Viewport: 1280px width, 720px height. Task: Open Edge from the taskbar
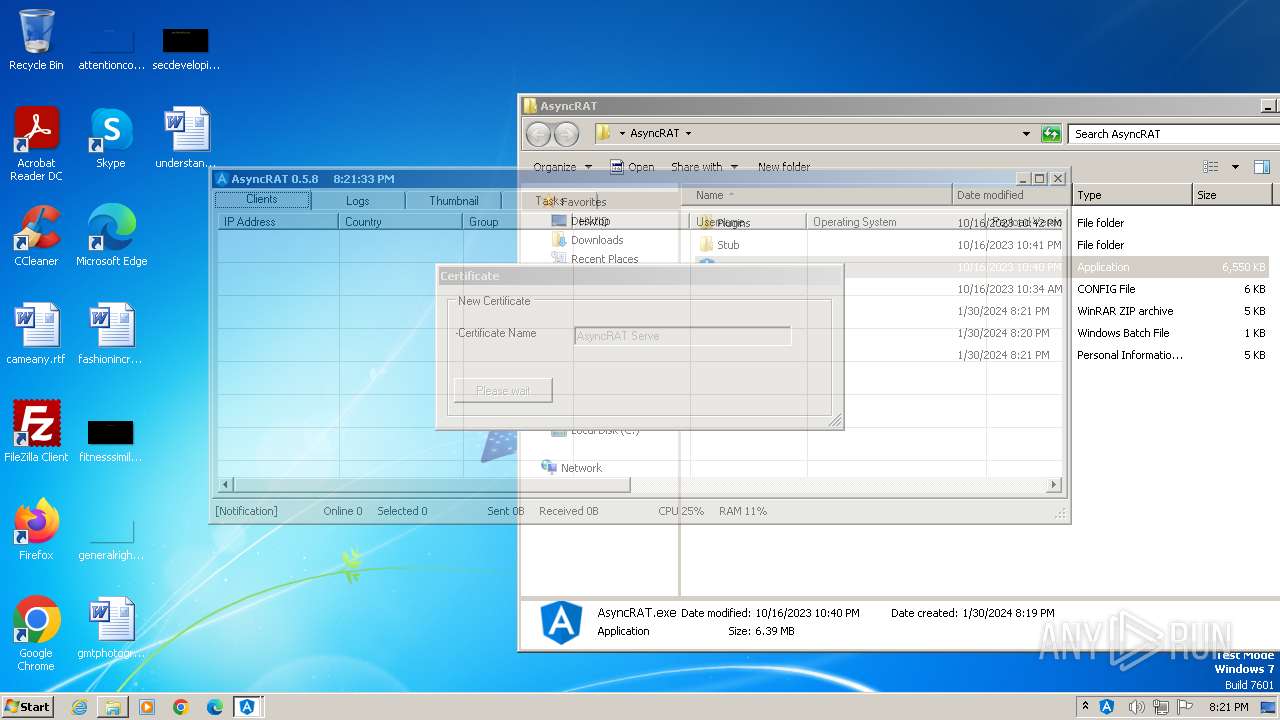tap(215, 707)
